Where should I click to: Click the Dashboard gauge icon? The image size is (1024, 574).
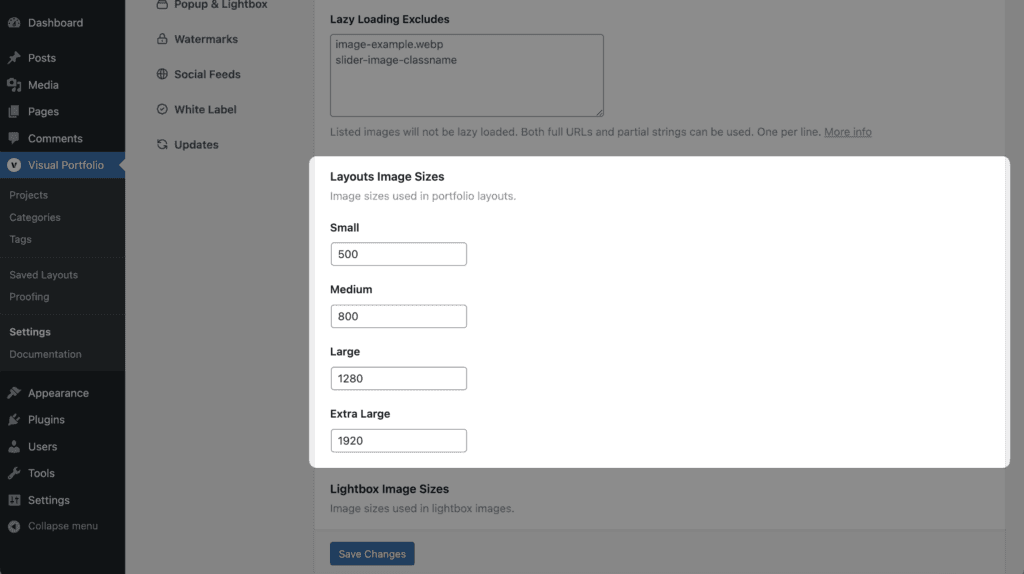pos(14,22)
